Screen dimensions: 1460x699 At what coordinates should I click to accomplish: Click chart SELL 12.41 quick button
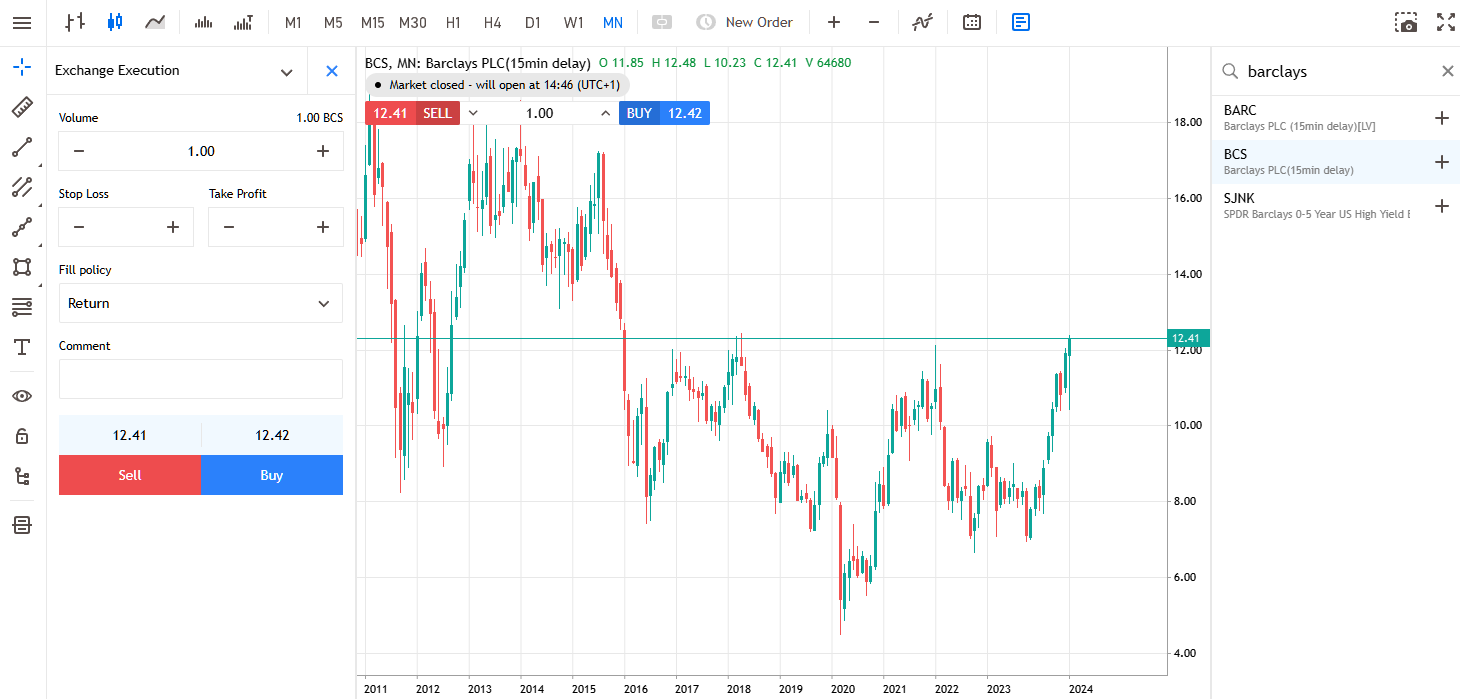coord(412,113)
